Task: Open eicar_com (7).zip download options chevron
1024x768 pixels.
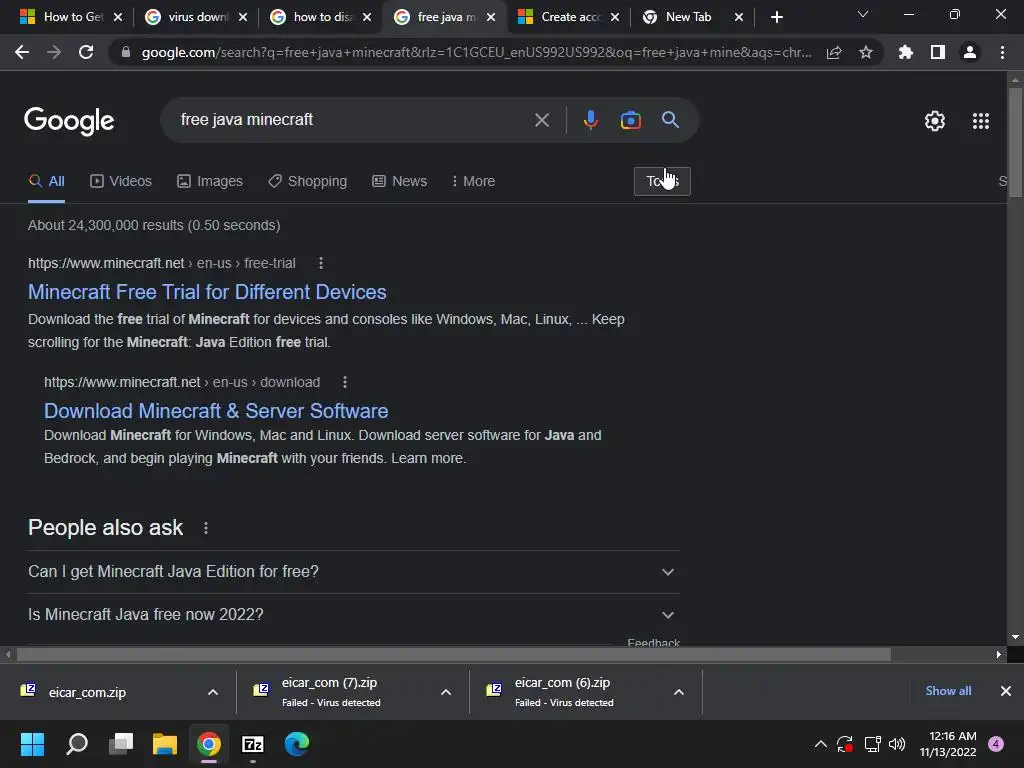Action: [446, 692]
